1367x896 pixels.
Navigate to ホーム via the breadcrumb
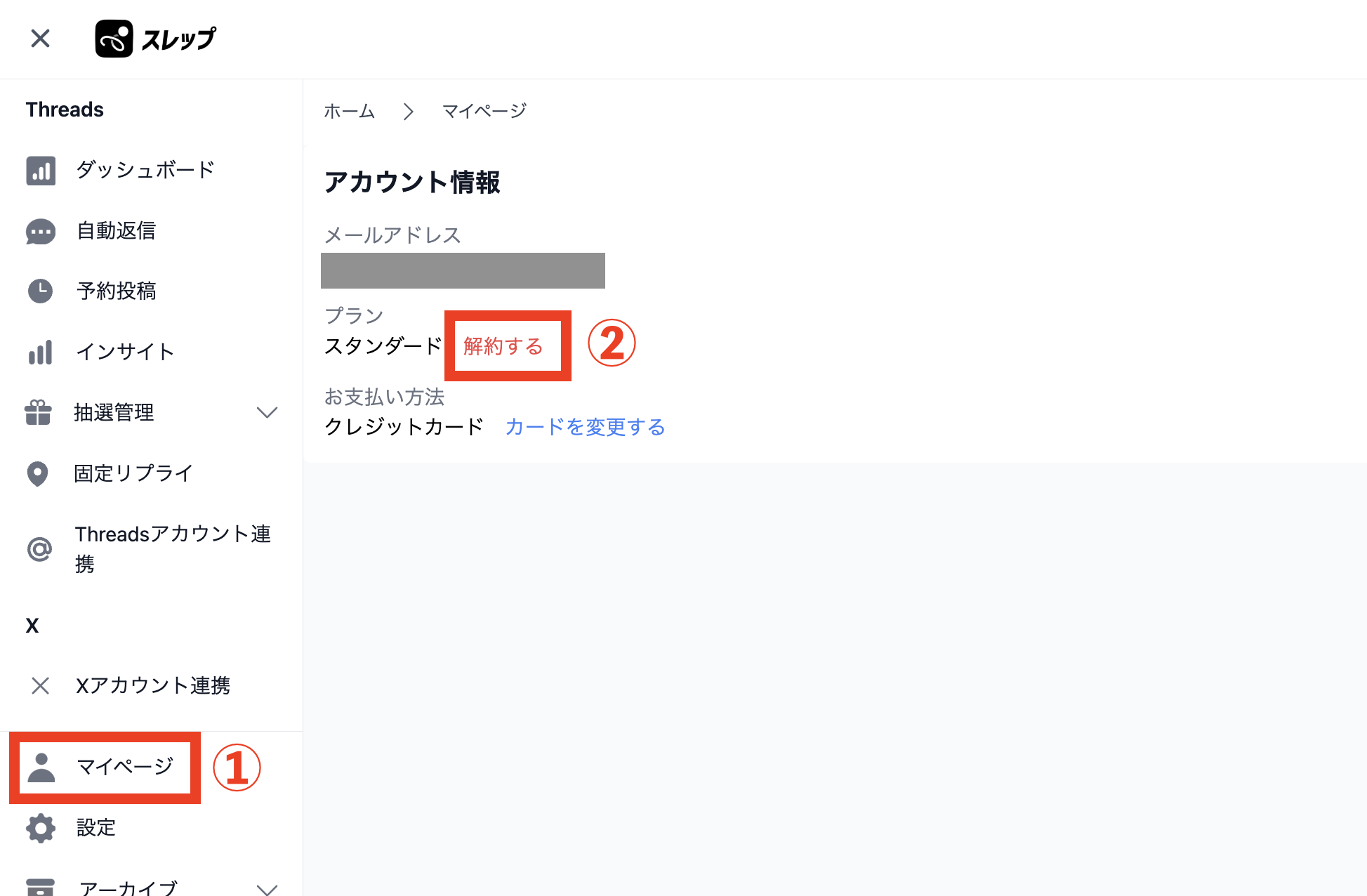349,111
